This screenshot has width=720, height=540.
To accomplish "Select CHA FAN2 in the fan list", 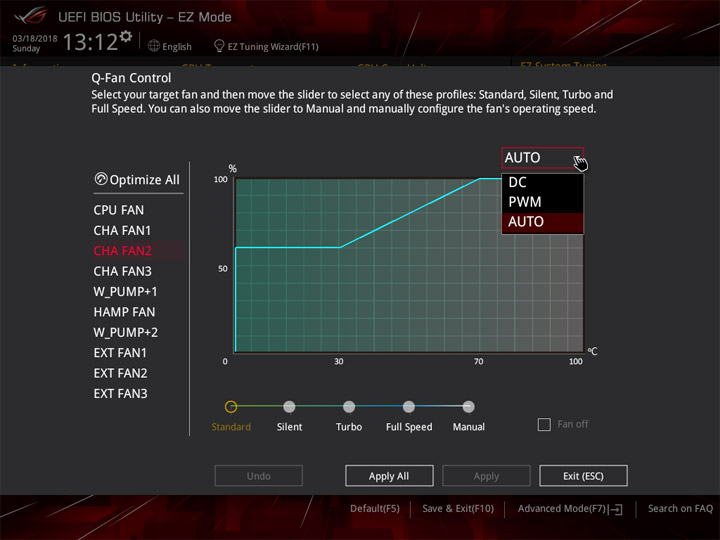I will 123,251.
